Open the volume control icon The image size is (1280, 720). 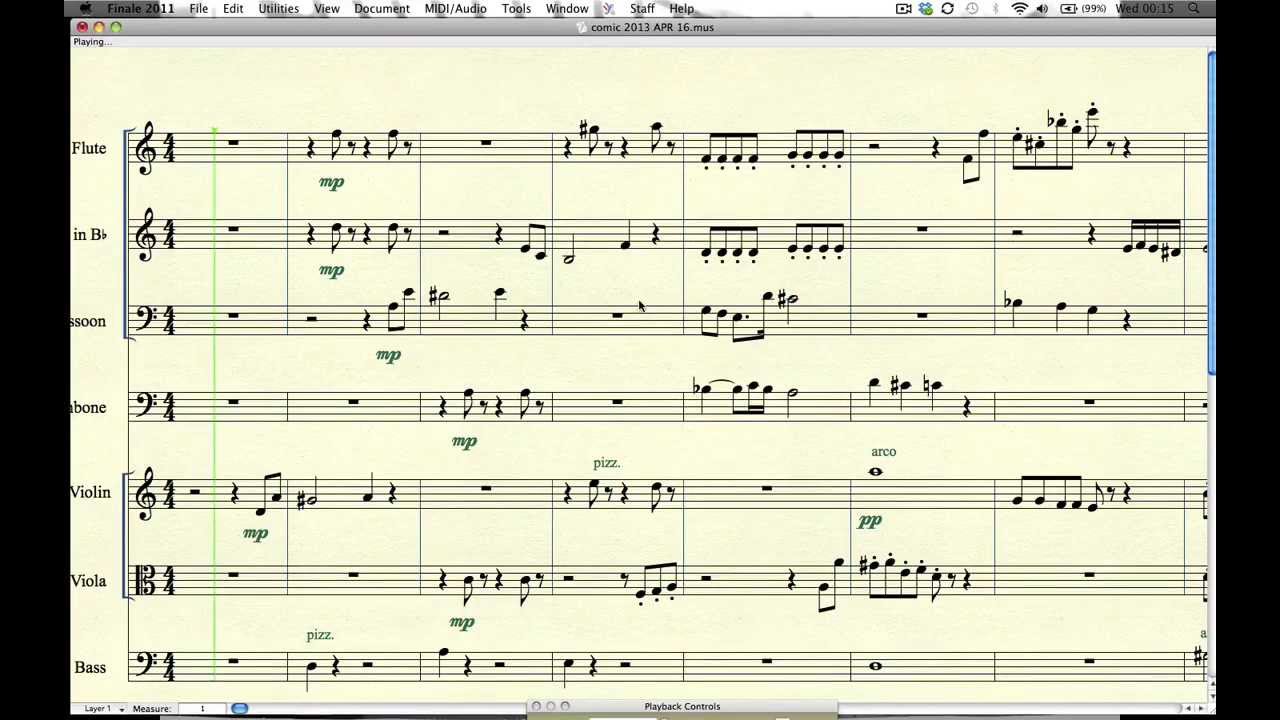[x=1042, y=9]
